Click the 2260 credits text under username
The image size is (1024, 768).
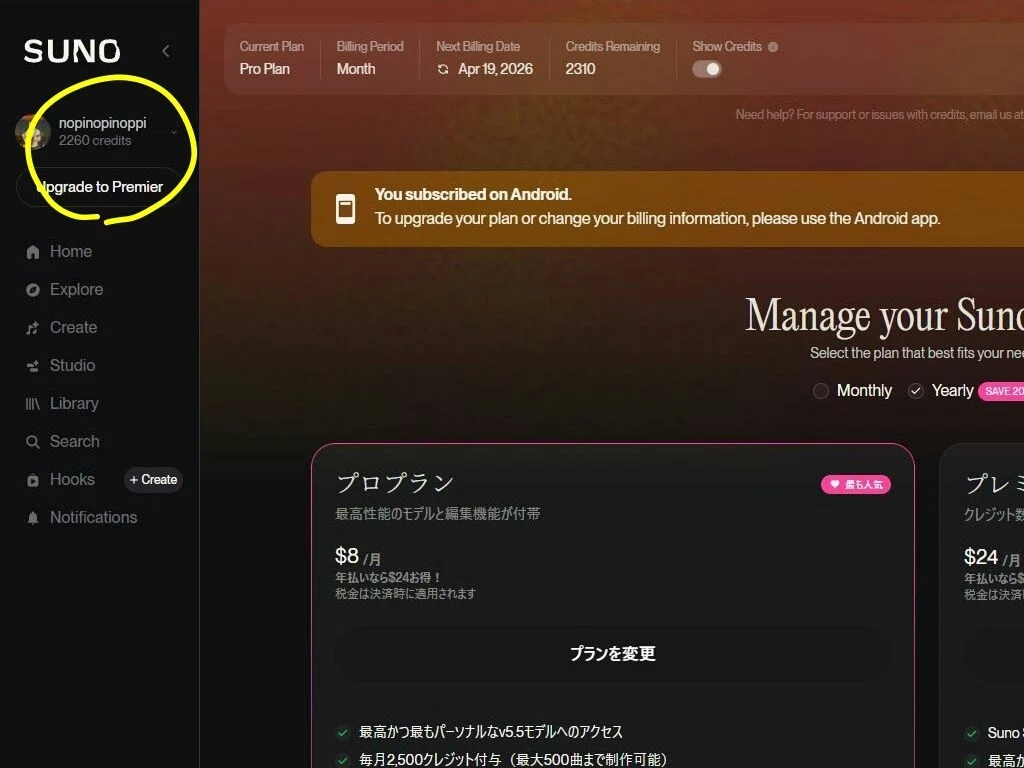tap(95, 140)
